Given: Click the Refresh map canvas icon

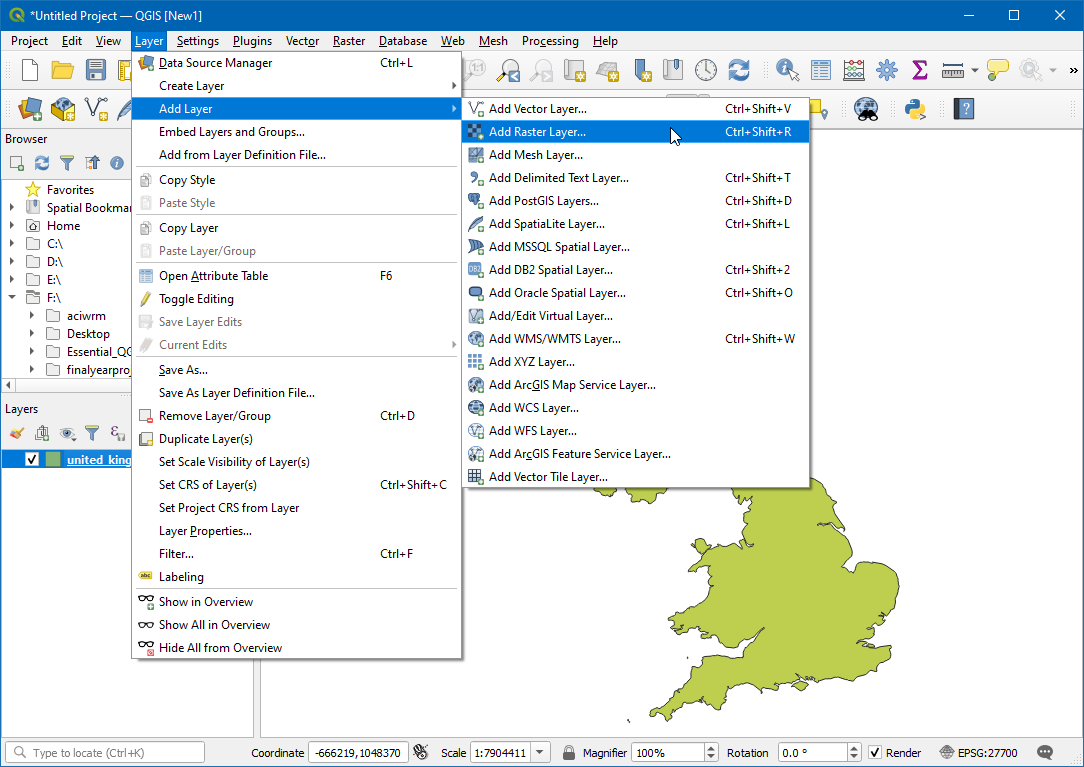Looking at the screenshot, I should tap(739, 70).
